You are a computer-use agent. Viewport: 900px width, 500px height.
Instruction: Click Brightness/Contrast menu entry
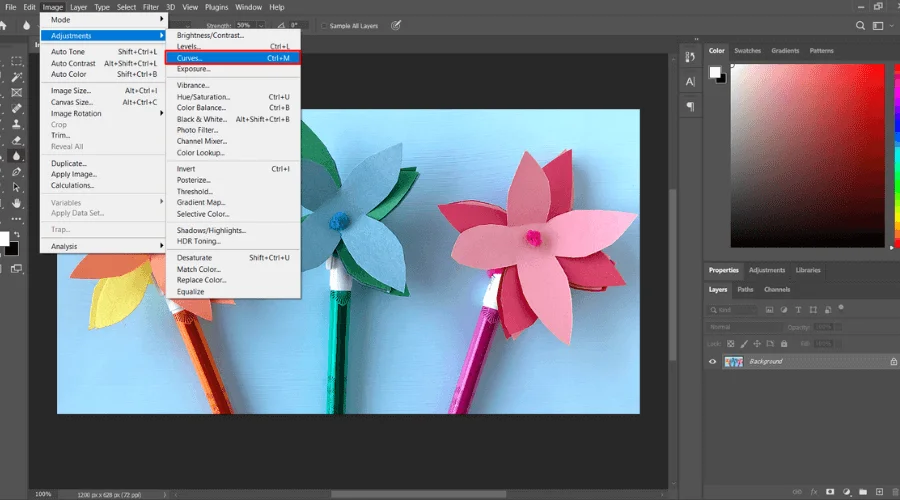[x=233, y=36]
